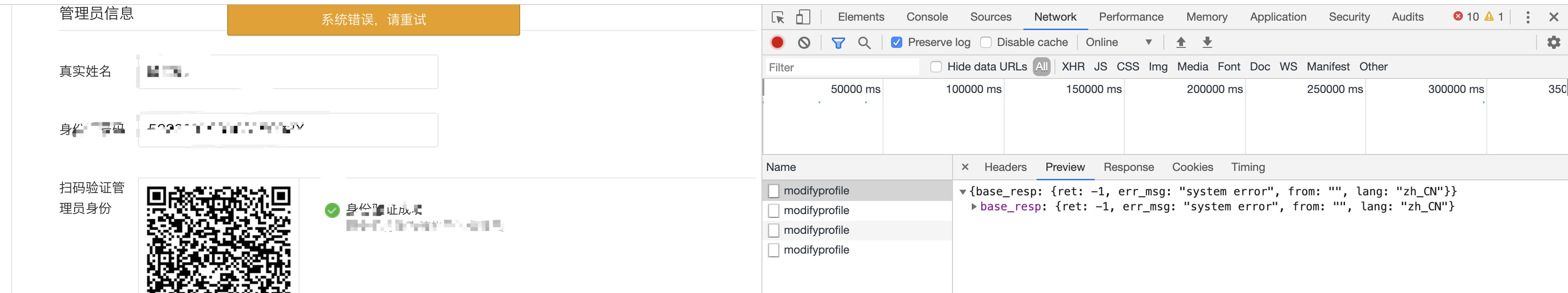Click the 真实姓名 input field
1568x293 pixels.
pyautogui.click(x=288, y=72)
